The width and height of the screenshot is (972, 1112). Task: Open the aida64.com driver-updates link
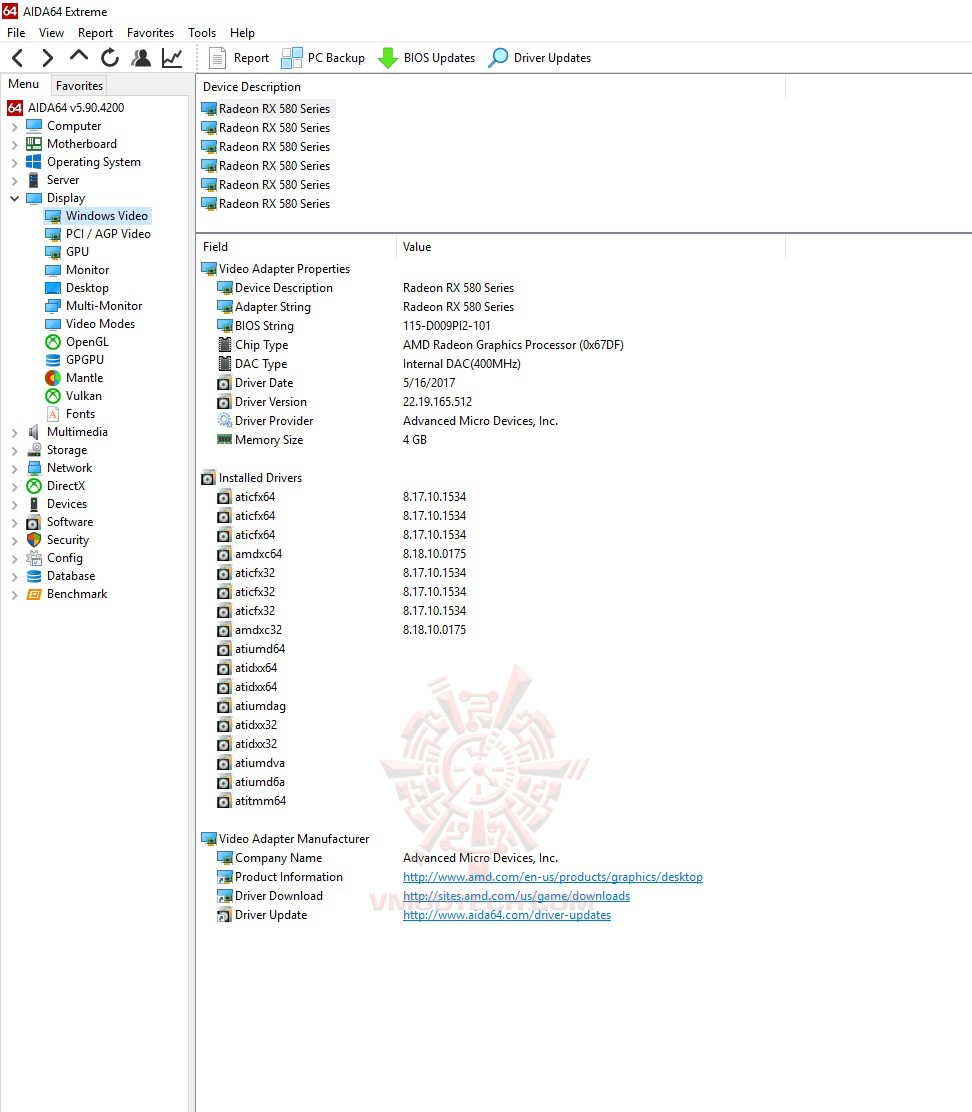tap(507, 916)
